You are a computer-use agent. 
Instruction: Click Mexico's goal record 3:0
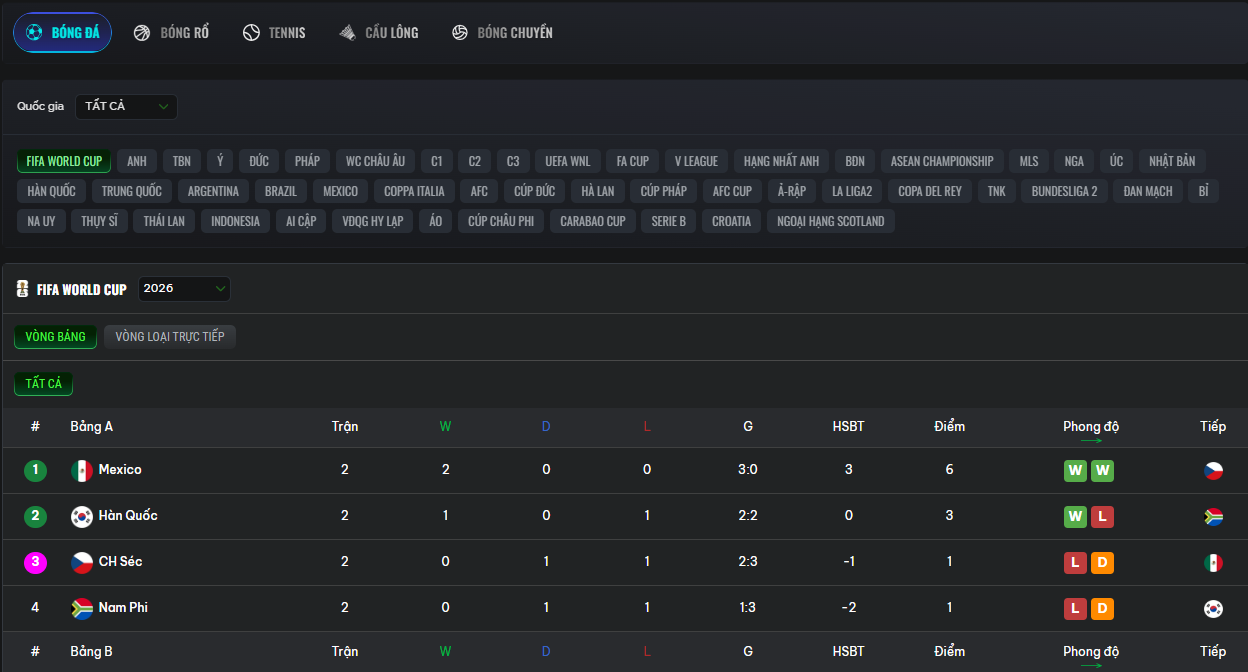click(x=748, y=470)
